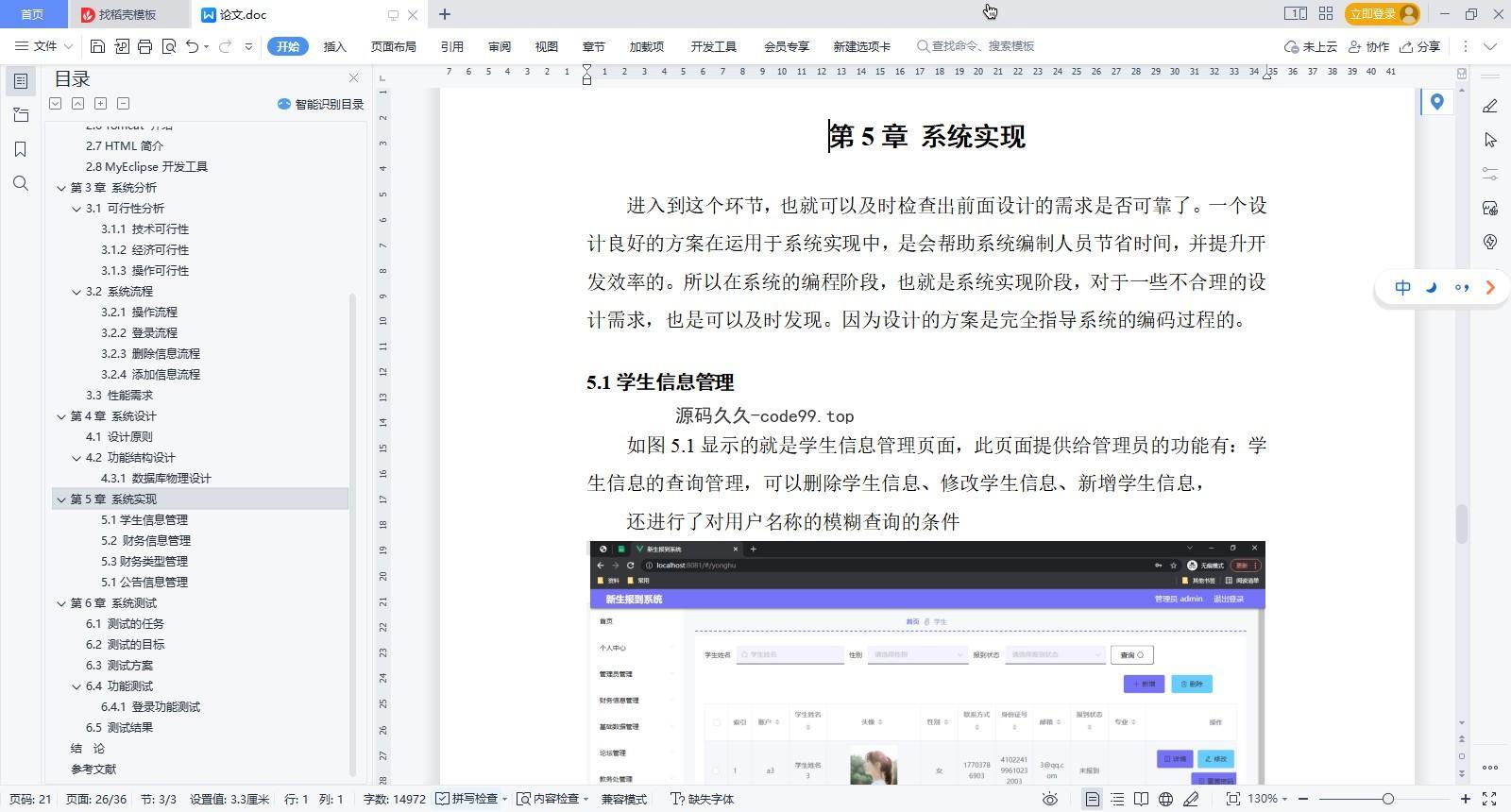Switch to the 找稻壳模板 tab
The height and width of the screenshot is (812, 1511).
128,14
